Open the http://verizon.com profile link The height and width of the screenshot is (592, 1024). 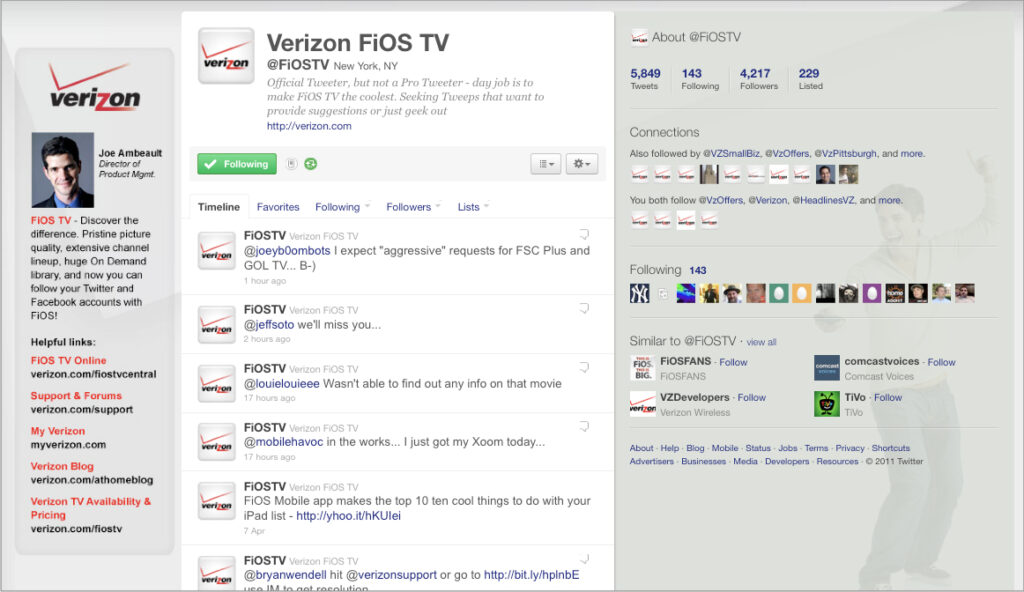coord(309,126)
